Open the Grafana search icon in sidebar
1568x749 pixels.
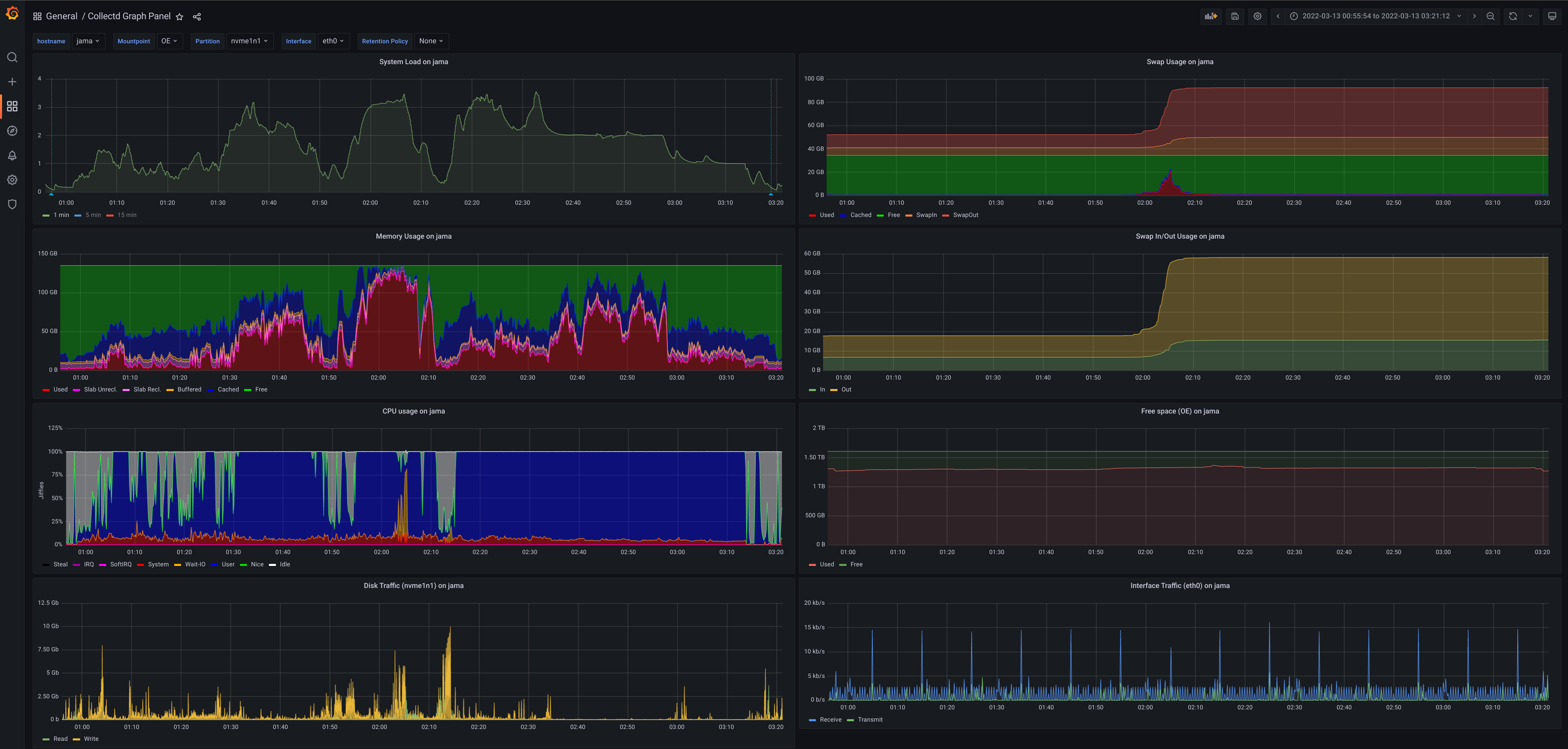[x=12, y=57]
